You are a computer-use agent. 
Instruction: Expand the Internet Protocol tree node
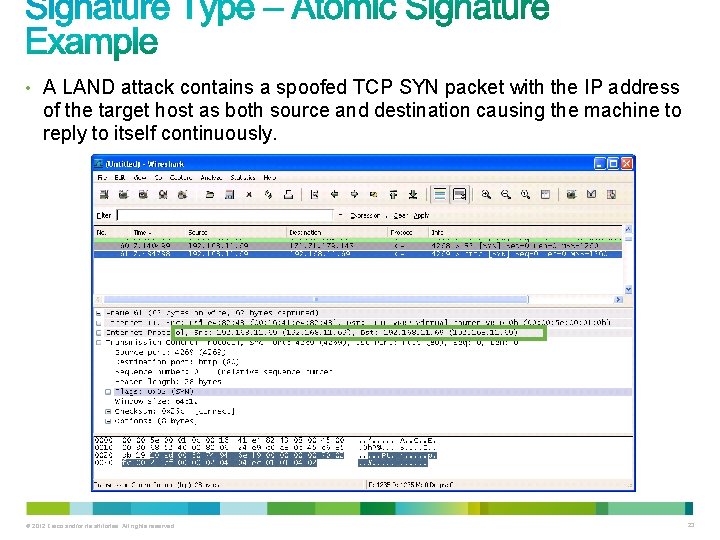click(x=98, y=333)
